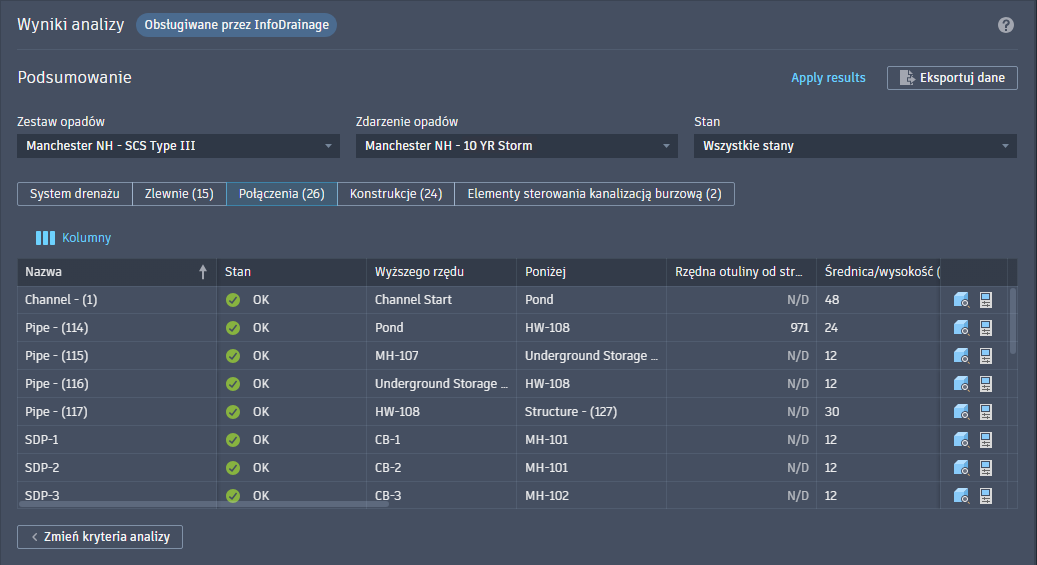Screen dimensions: 1037x565
Task: Click the Apply results link
Action: click(828, 78)
